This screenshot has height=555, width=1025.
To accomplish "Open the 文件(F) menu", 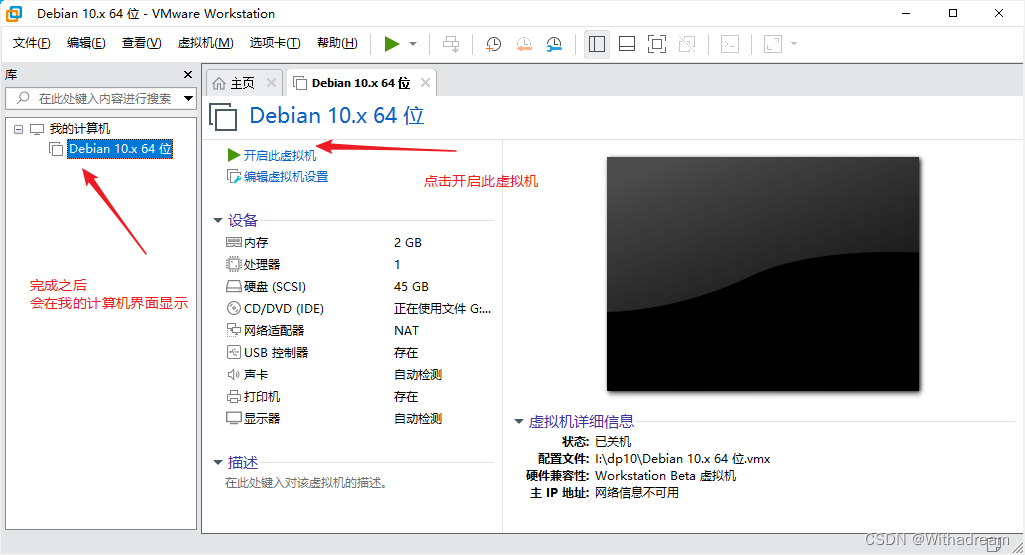I will 31,43.
